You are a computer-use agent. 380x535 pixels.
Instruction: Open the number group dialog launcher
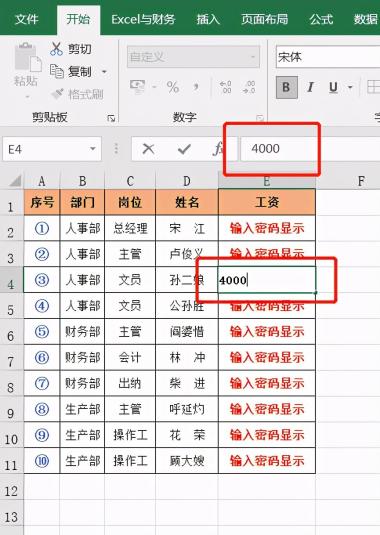tap(260, 118)
